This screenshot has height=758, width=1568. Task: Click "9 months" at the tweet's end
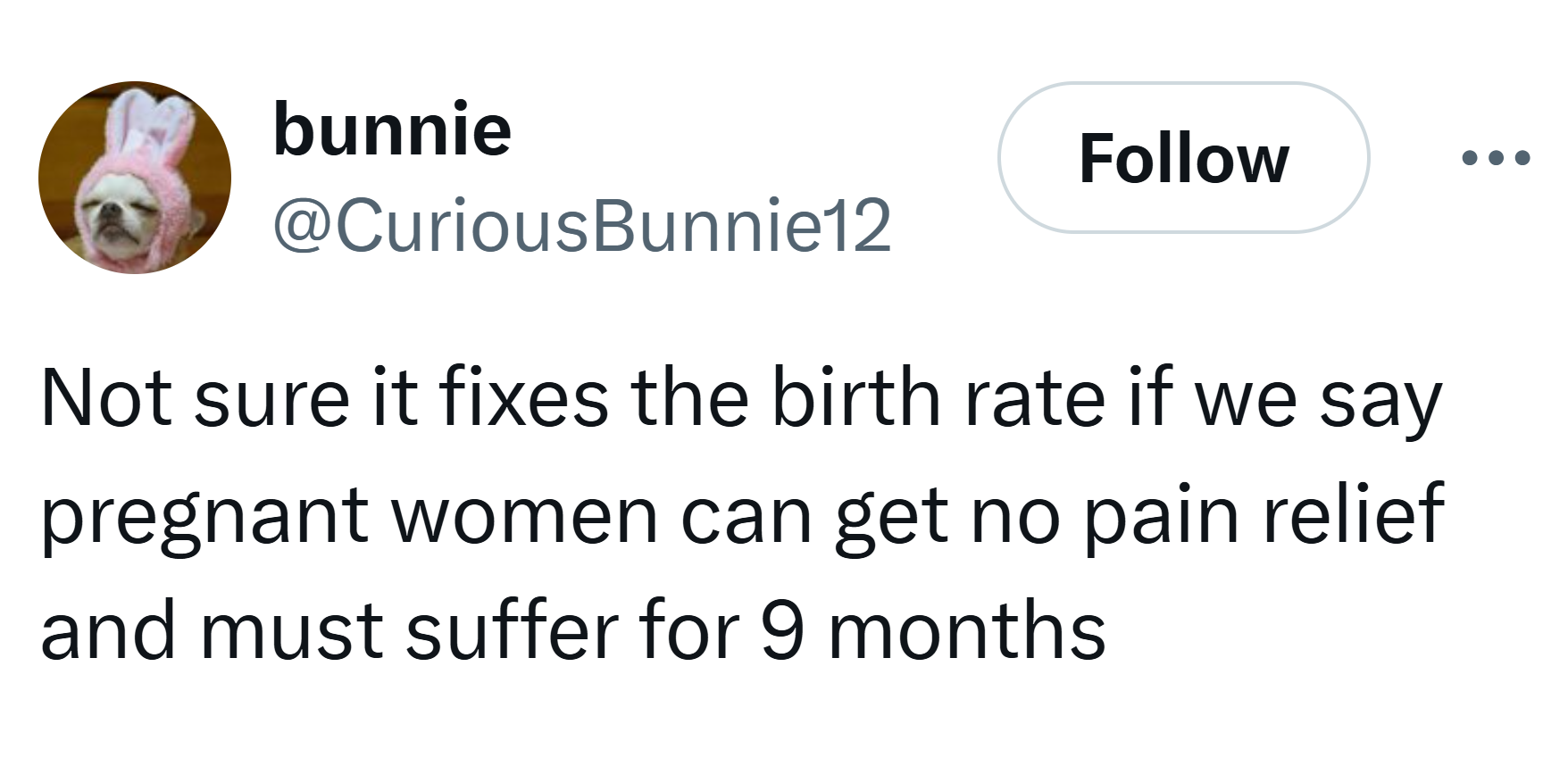[932, 630]
